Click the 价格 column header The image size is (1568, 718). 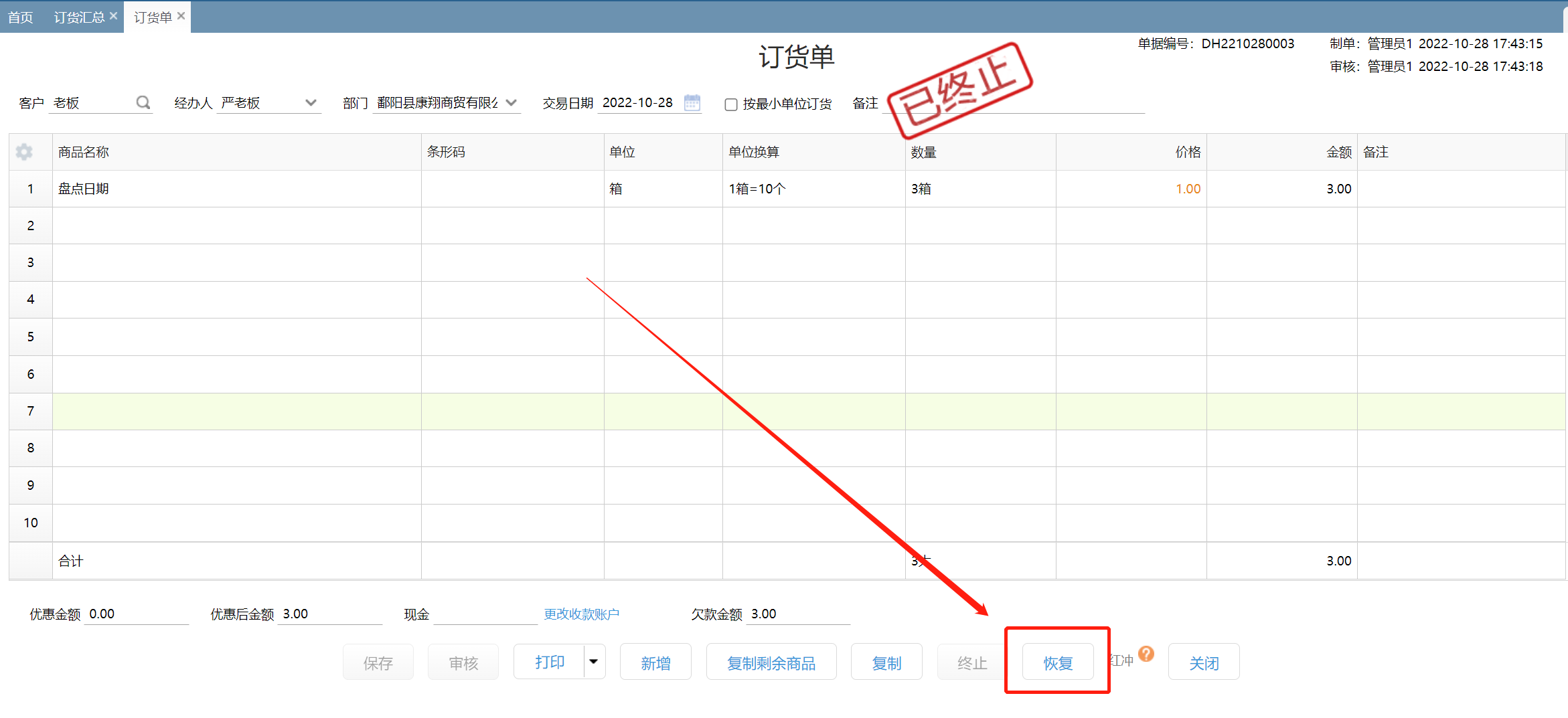pos(1131,152)
